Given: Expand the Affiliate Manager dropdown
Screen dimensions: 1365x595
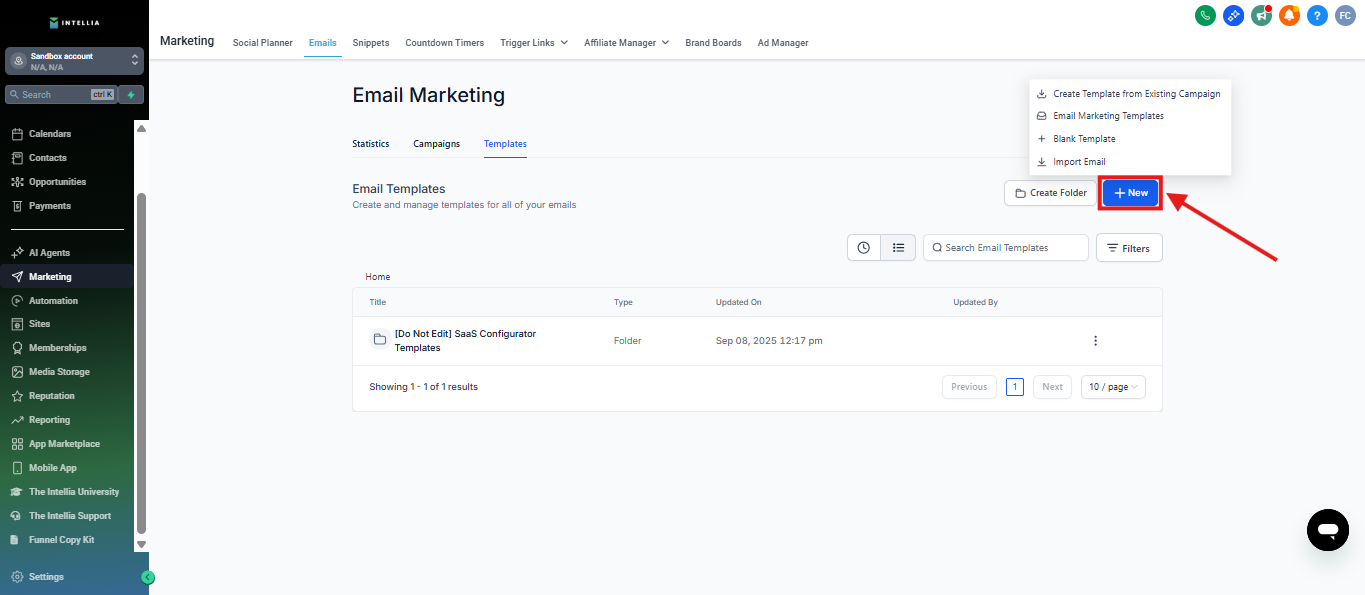Looking at the screenshot, I should coord(626,43).
